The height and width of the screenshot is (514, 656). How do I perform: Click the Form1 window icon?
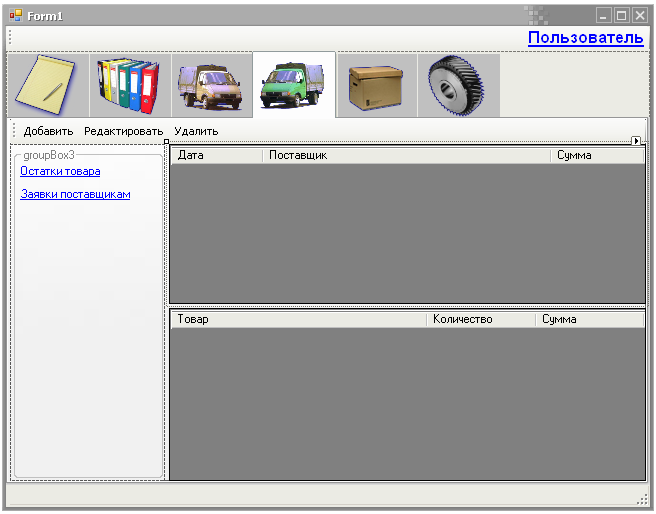16,16
